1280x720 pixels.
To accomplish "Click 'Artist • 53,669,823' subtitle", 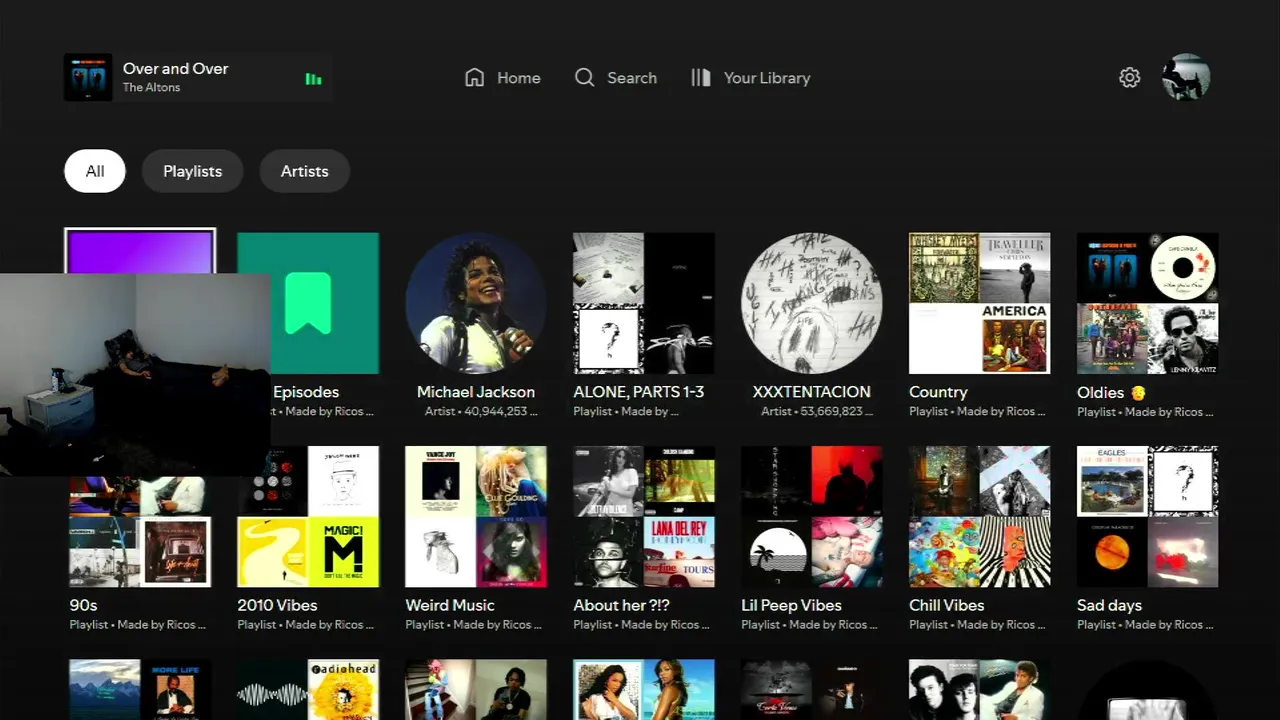I will coord(818,411).
